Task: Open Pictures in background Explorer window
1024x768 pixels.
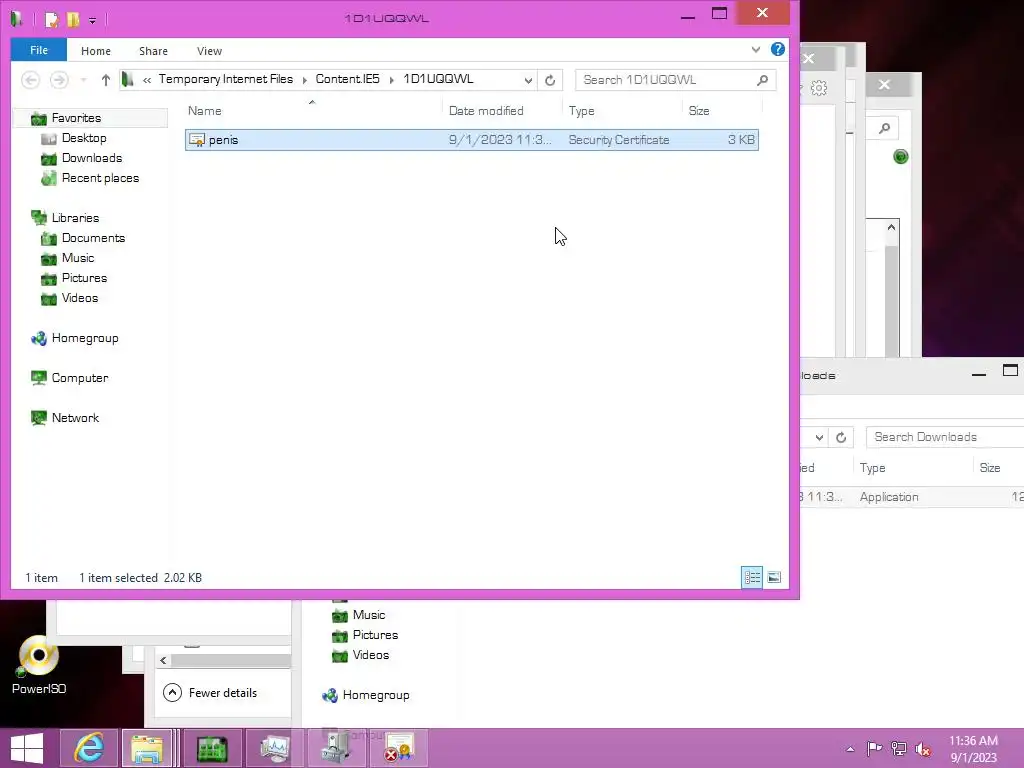Action: [375, 635]
